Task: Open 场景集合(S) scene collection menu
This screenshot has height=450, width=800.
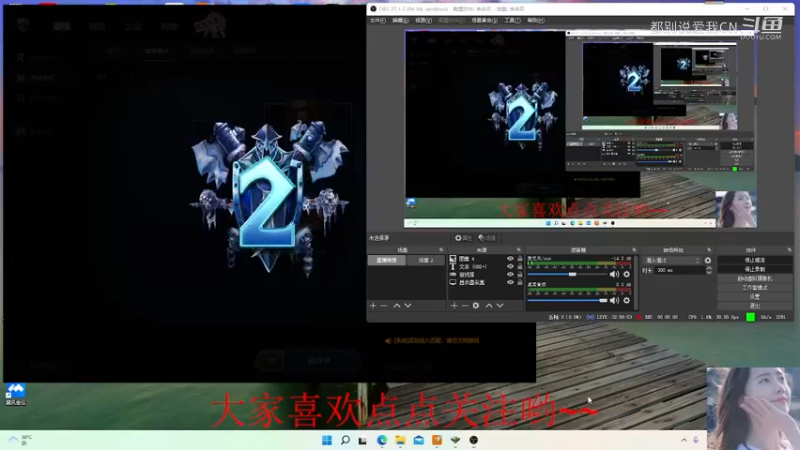Action: 484,20
